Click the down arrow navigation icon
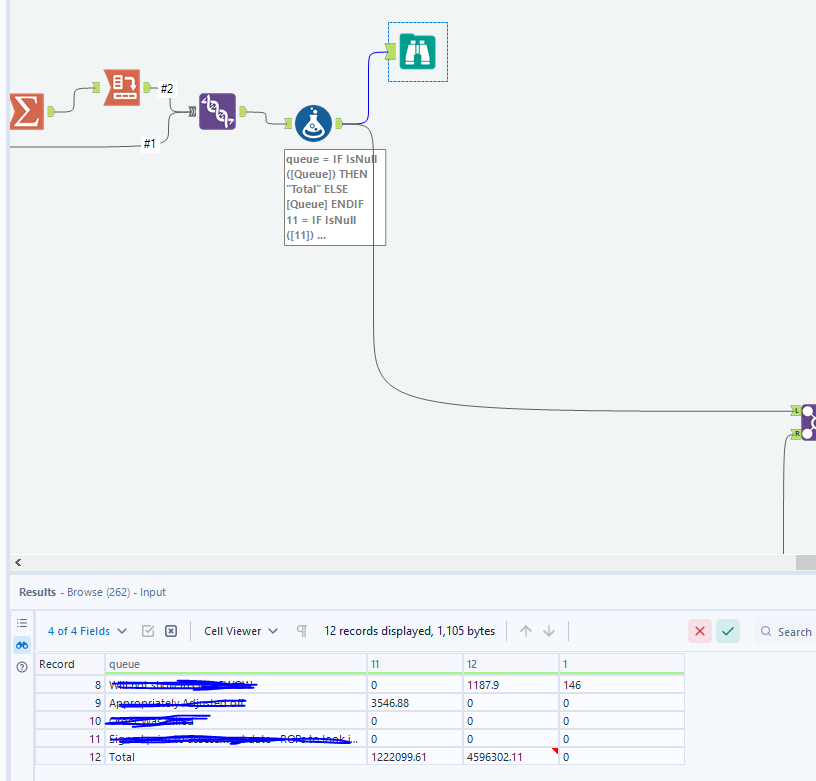Screen dimensions: 816x781 click(549, 631)
